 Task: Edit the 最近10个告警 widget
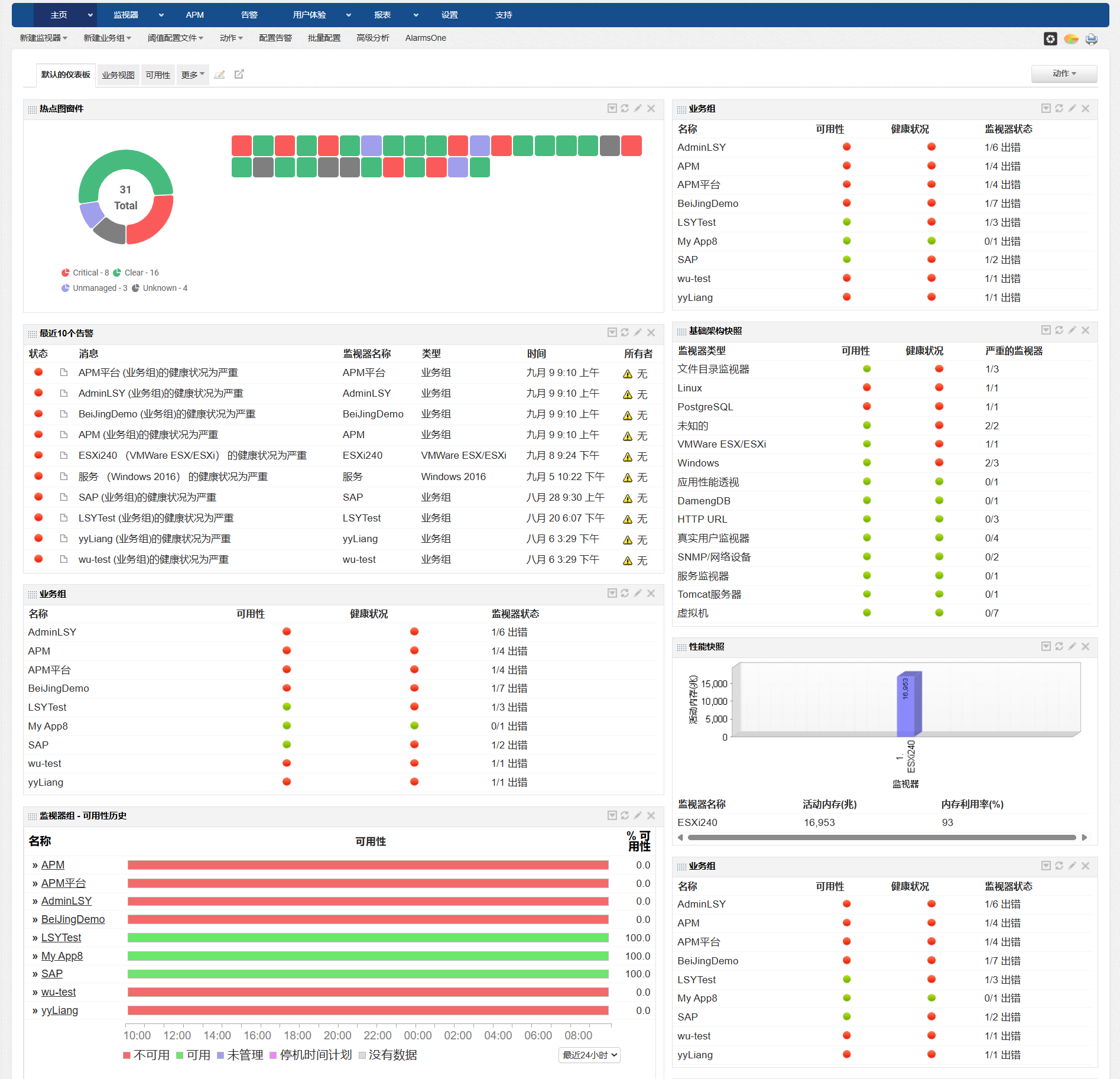pos(638,332)
